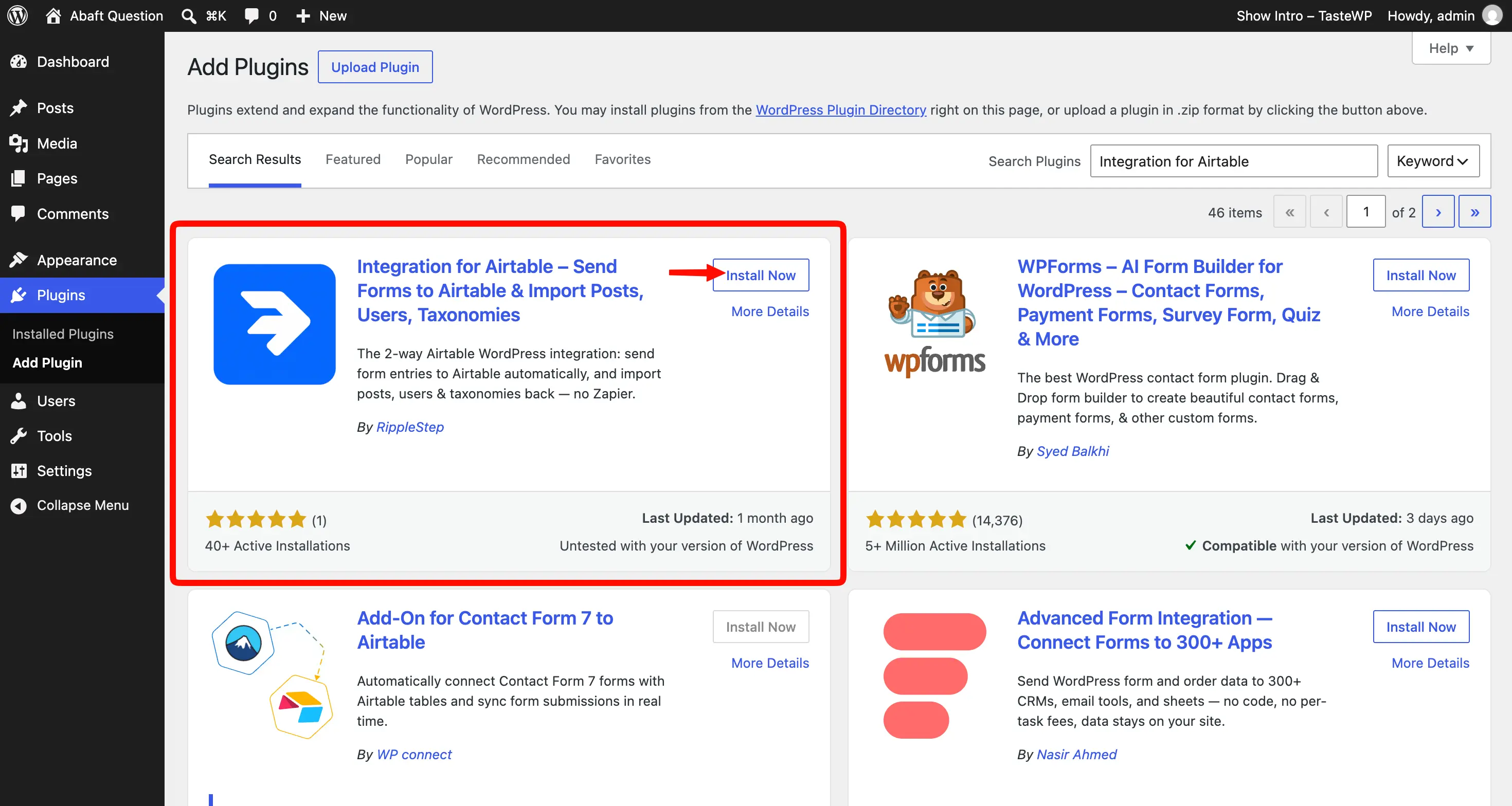1512x806 pixels.
Task: Click the Search Plugins input field
Action: point(1233,161)
